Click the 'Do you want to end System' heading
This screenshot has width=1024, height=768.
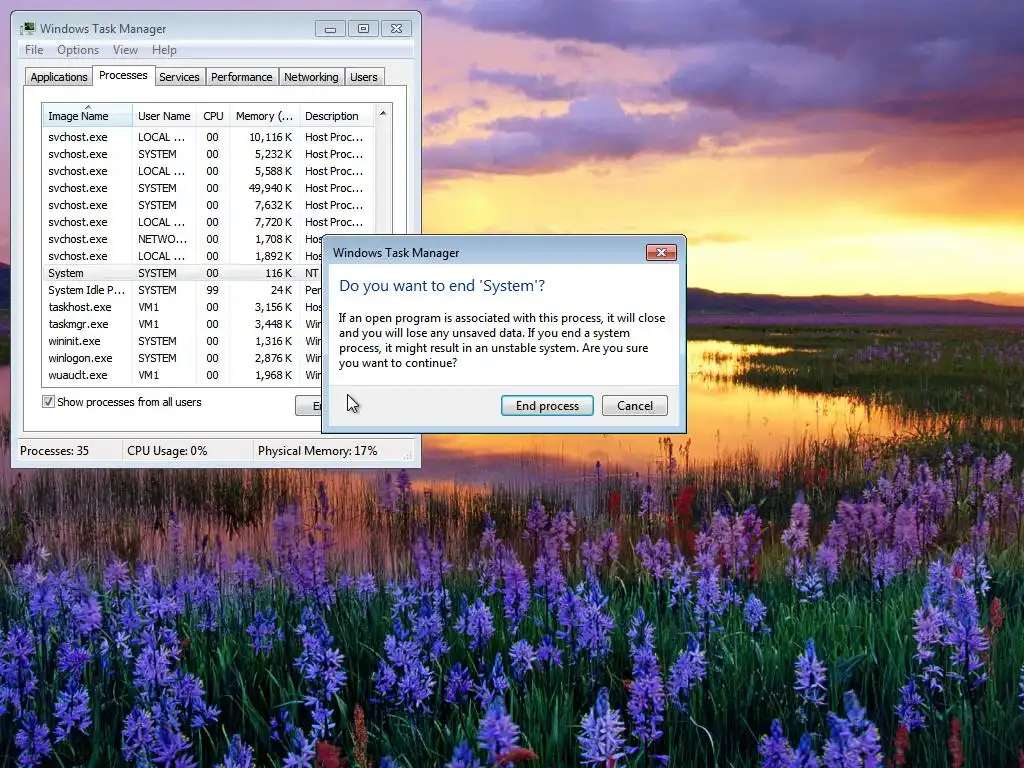click(442, 285)
